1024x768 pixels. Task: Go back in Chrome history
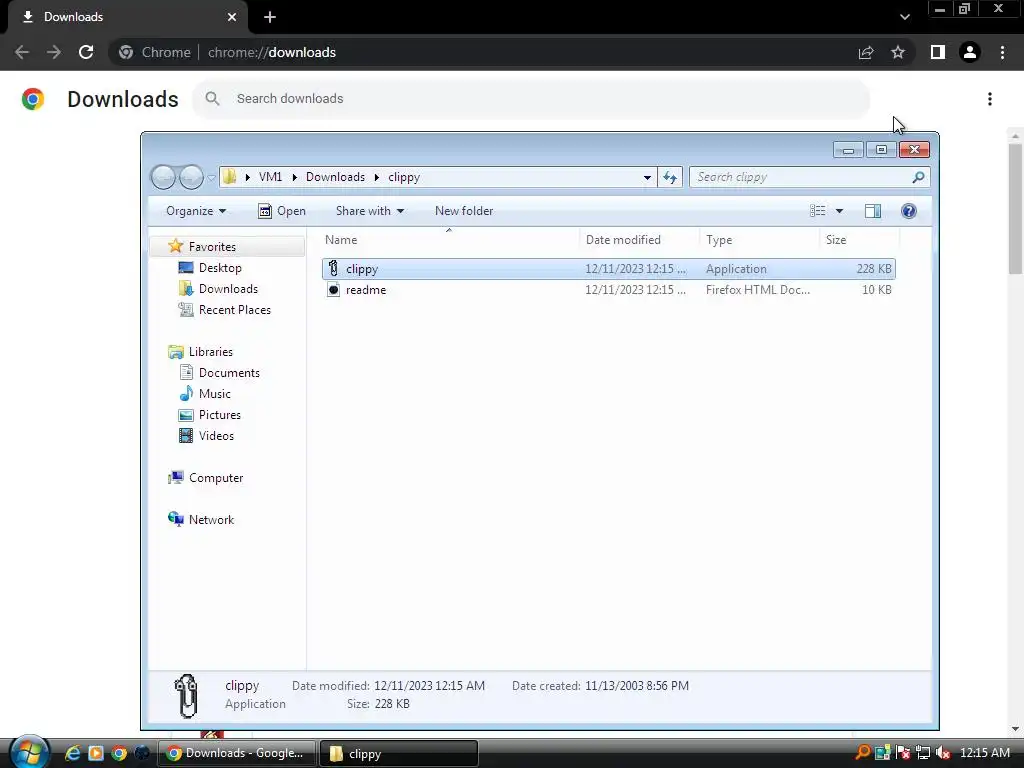[22, 52]
